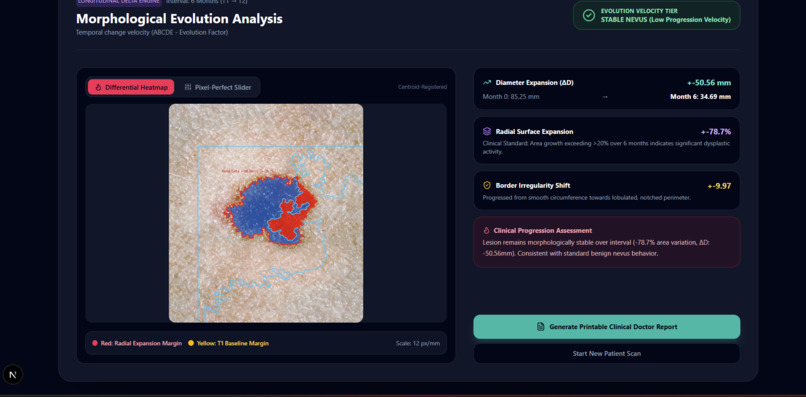The image size is (806, 397).
Task: Click the +-50.56 mm diameter value
Action: click(x=709, y=83)
